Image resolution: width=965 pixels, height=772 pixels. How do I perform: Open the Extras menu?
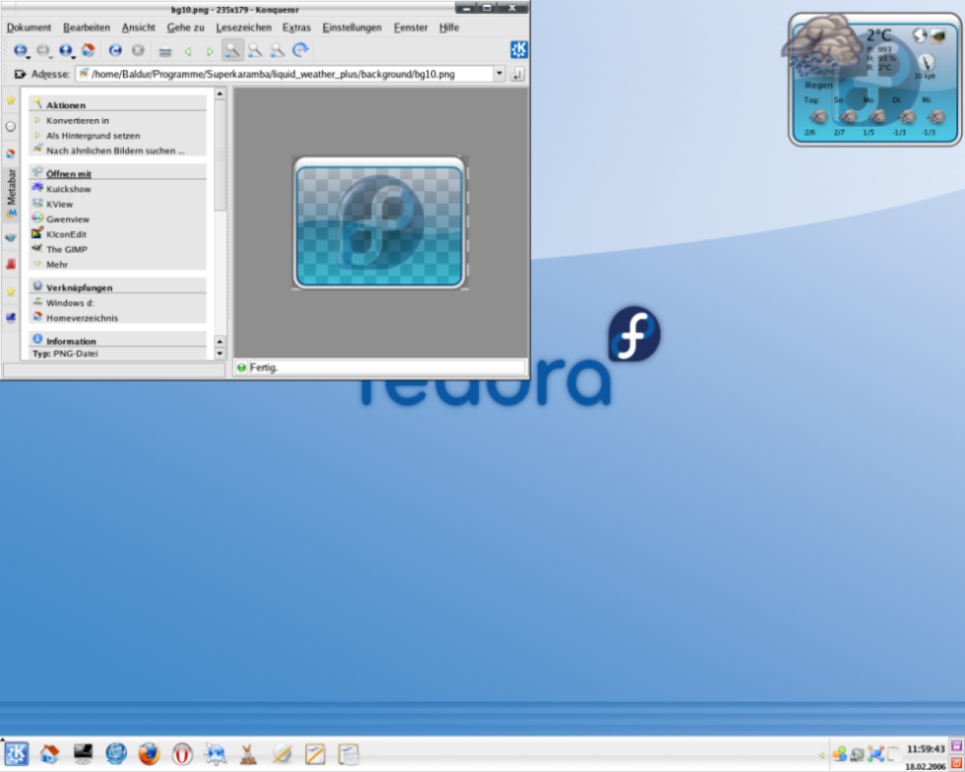pyautogui.click(x=297, y=28)
